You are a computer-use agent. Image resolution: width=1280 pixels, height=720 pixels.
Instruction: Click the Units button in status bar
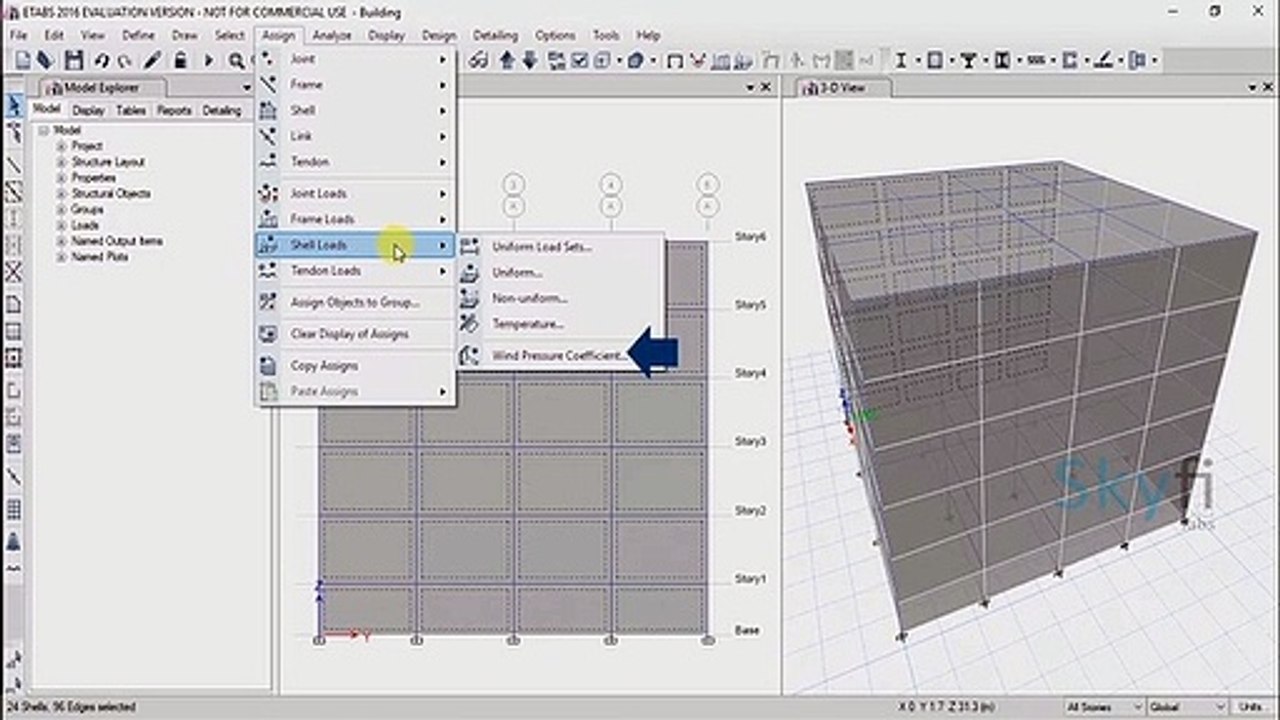coord(1252,707)
